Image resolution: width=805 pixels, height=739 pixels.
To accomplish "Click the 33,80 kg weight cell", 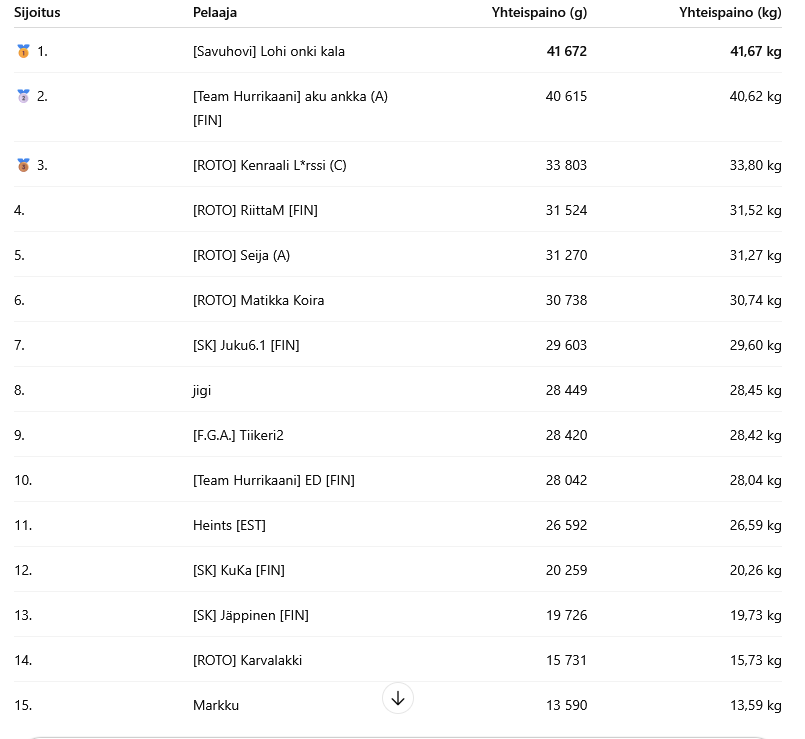I will coord(755,165).
